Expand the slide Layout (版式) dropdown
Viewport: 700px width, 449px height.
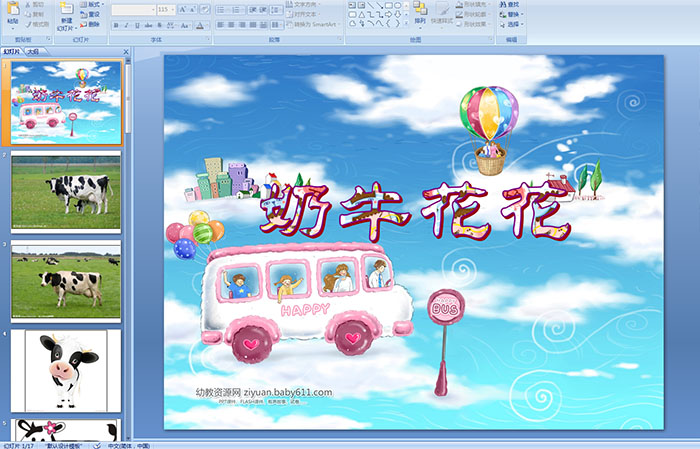93,5
